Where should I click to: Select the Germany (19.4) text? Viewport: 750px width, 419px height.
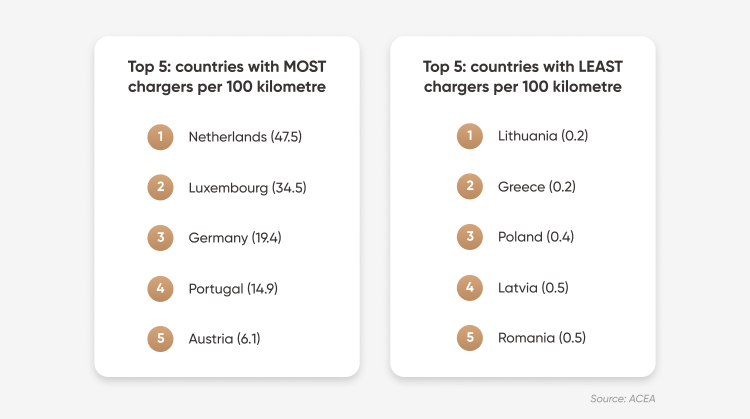[x=235, y=238]
